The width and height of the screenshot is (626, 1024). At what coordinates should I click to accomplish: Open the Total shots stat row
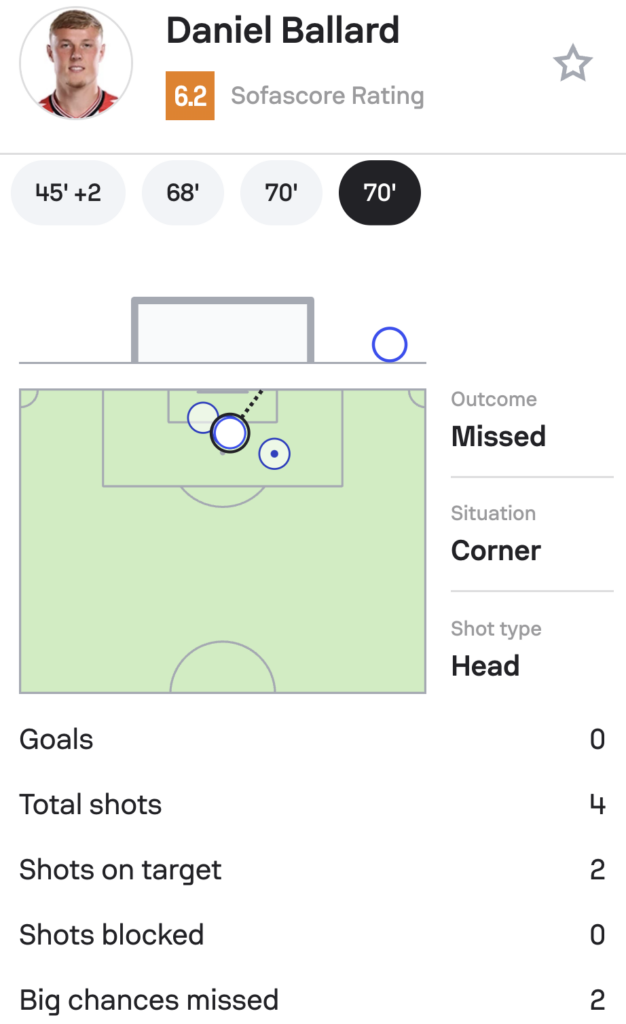point(312,805)
